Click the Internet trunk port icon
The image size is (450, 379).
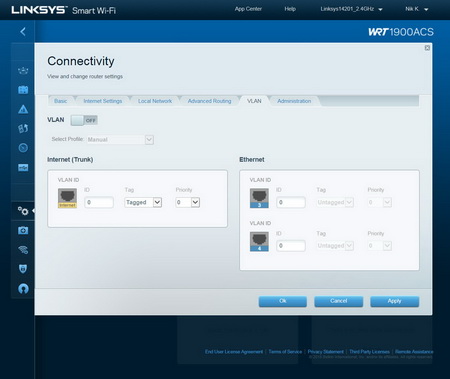tap(67, 198)
